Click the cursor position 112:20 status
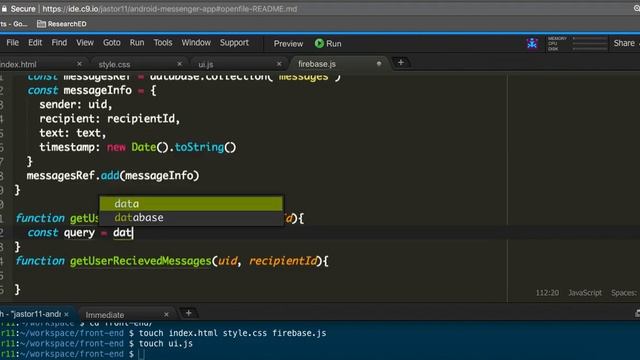 click(547, 293)
